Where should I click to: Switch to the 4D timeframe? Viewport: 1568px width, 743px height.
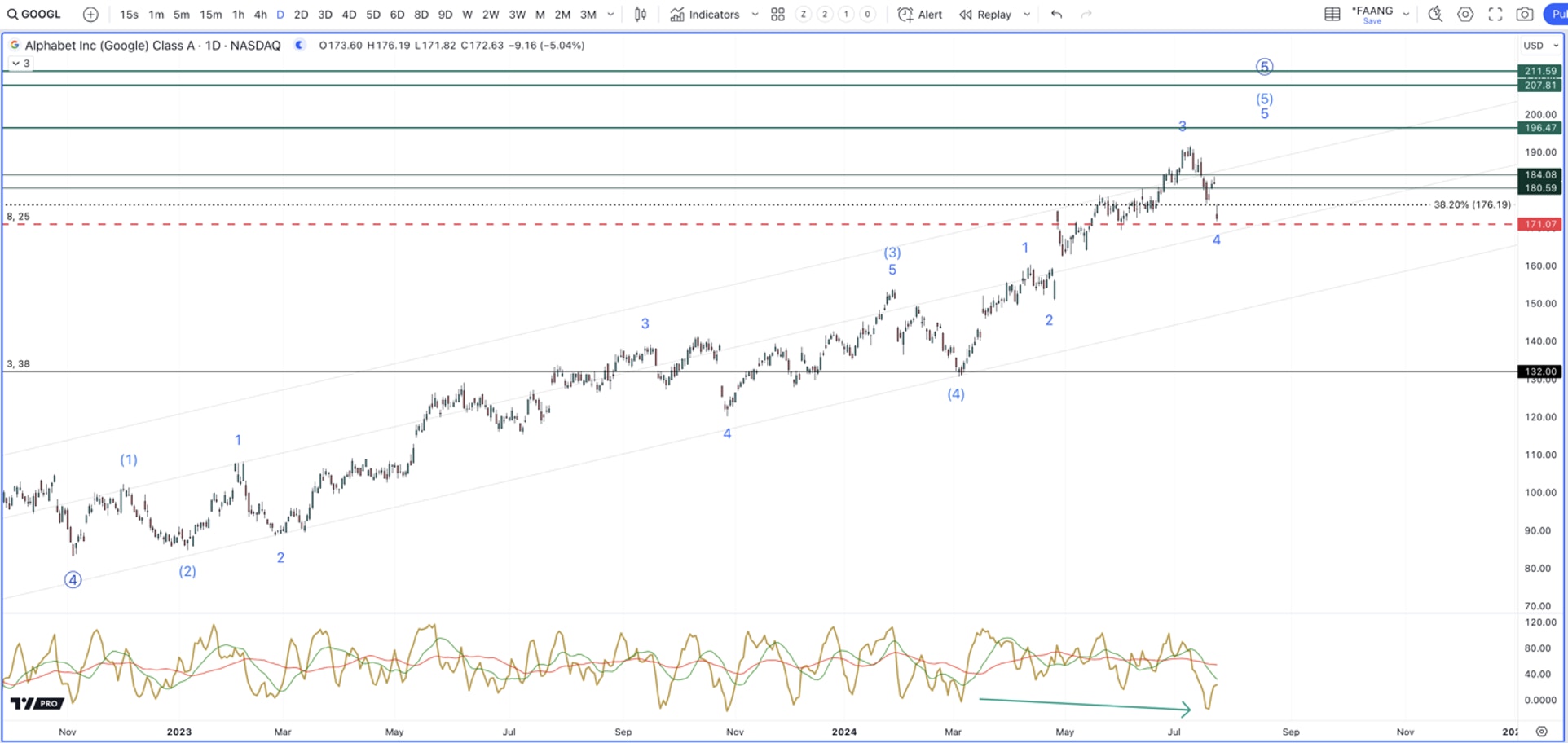[349, 14]
